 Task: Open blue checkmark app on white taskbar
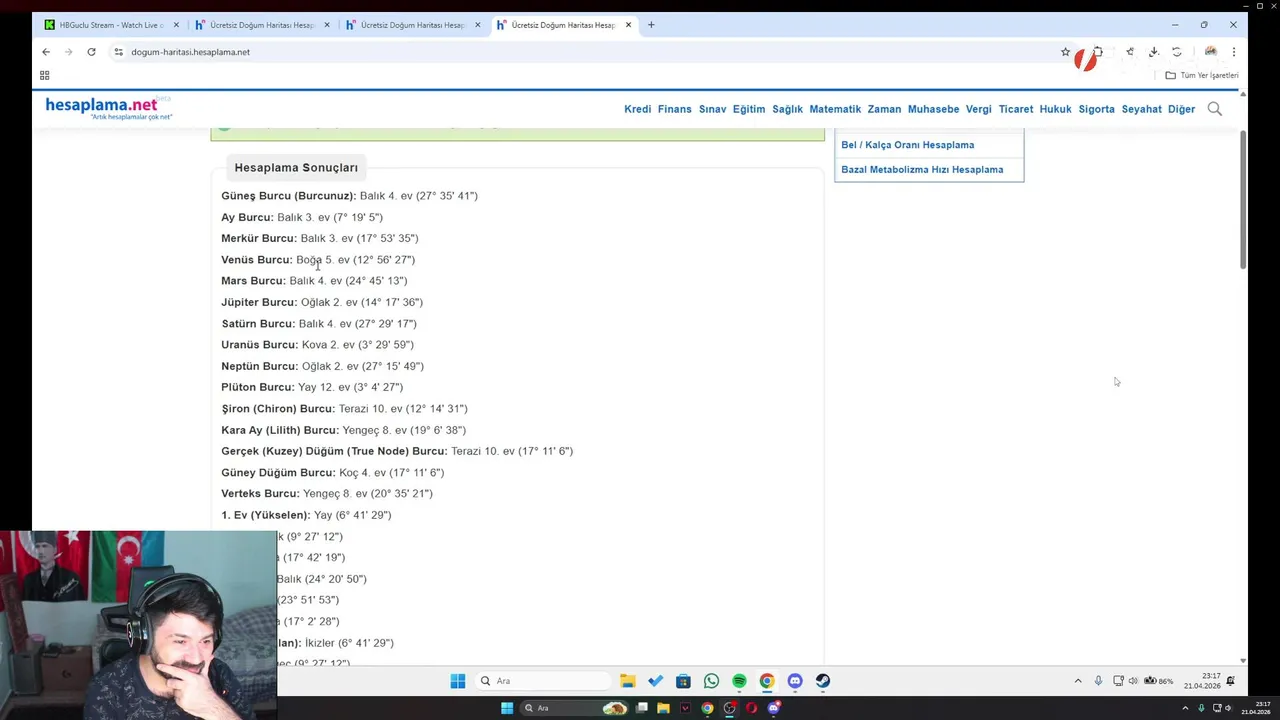(x=655, y=681)
